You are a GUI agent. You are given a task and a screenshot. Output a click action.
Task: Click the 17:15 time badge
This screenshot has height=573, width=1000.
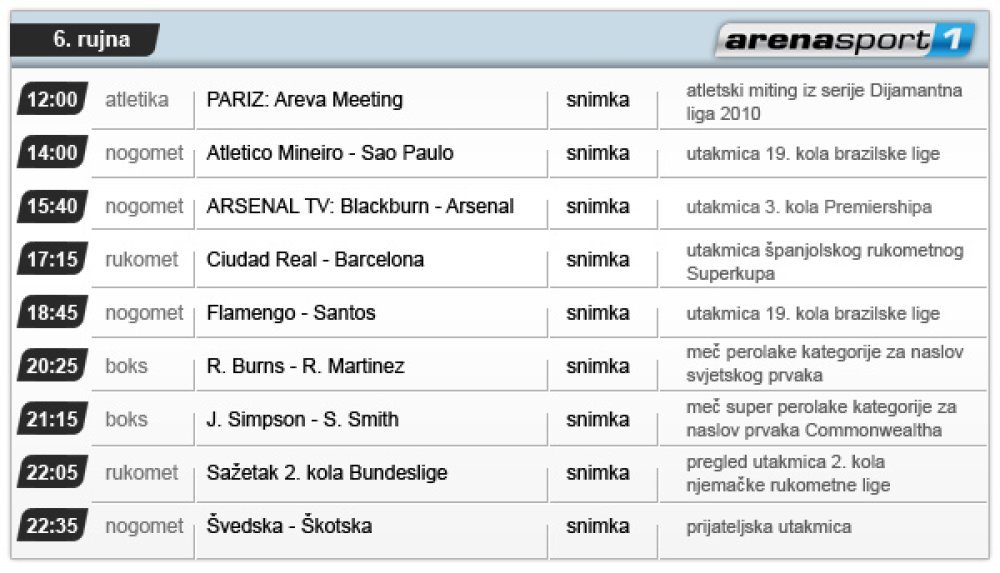click(x=52, y=259)
